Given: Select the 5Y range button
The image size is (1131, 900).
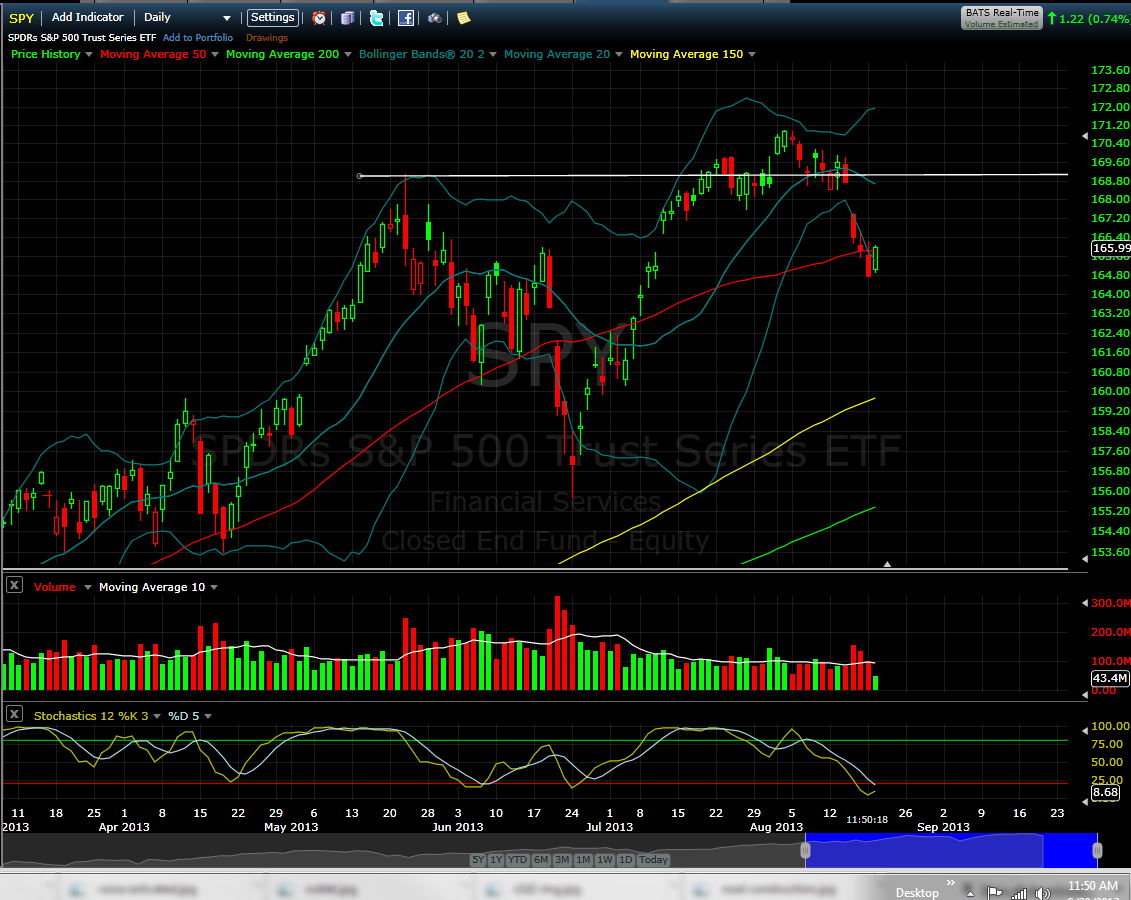Looking at the screenshot, I should point(478,860).
